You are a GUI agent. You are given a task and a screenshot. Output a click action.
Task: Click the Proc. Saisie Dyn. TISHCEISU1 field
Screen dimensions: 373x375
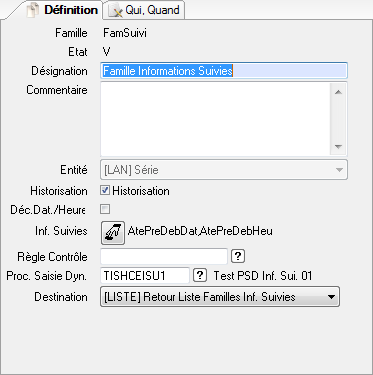click(x=145, y=276)
